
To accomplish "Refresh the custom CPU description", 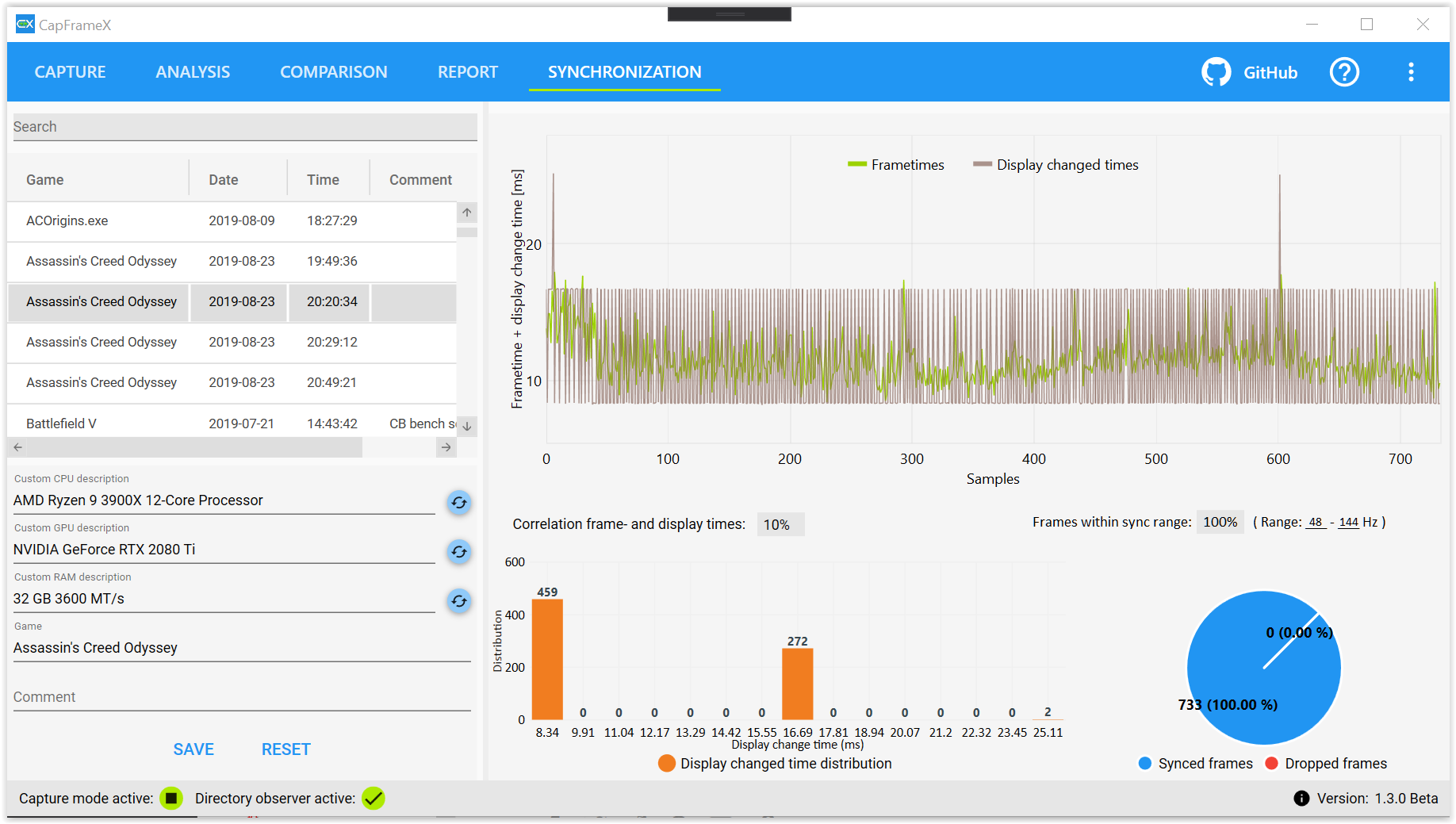I will click(x=458, y=502).
